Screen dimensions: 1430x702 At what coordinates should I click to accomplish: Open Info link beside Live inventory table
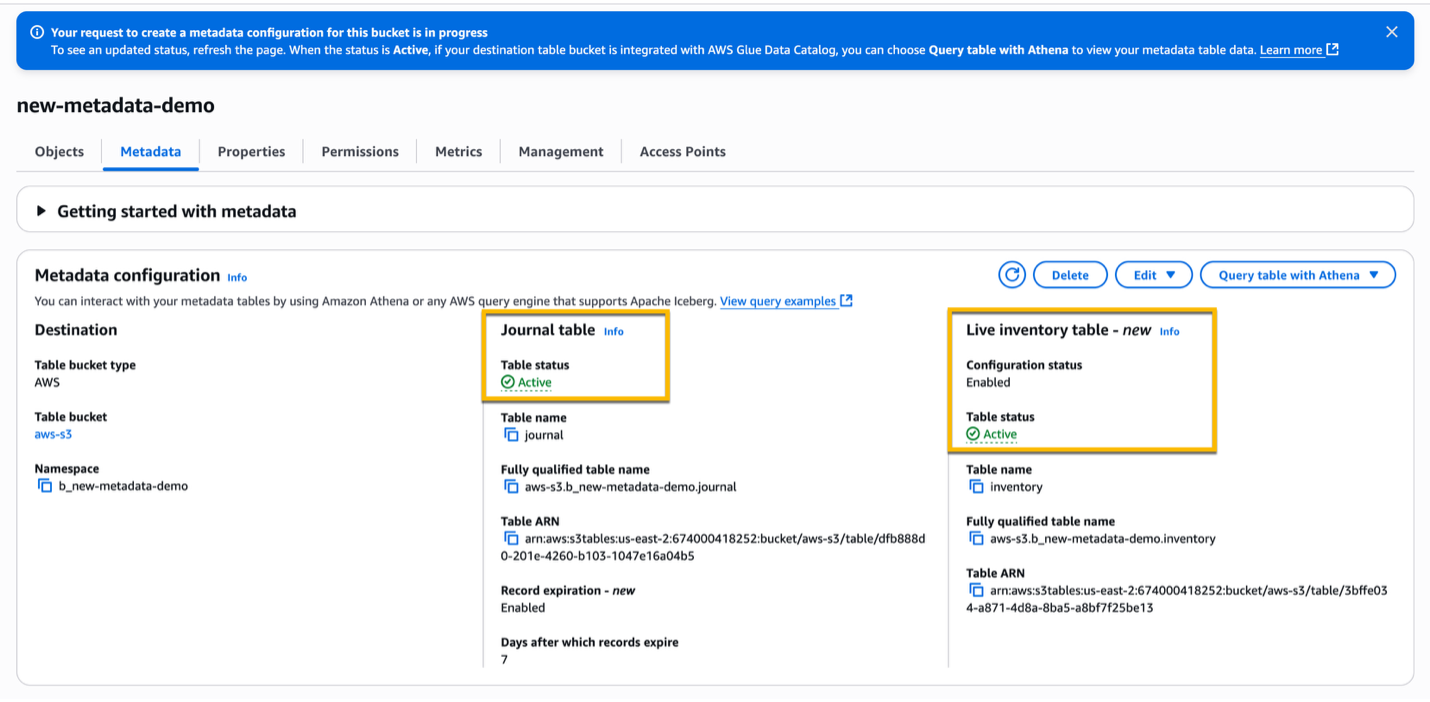click(x=1169, y=332)
